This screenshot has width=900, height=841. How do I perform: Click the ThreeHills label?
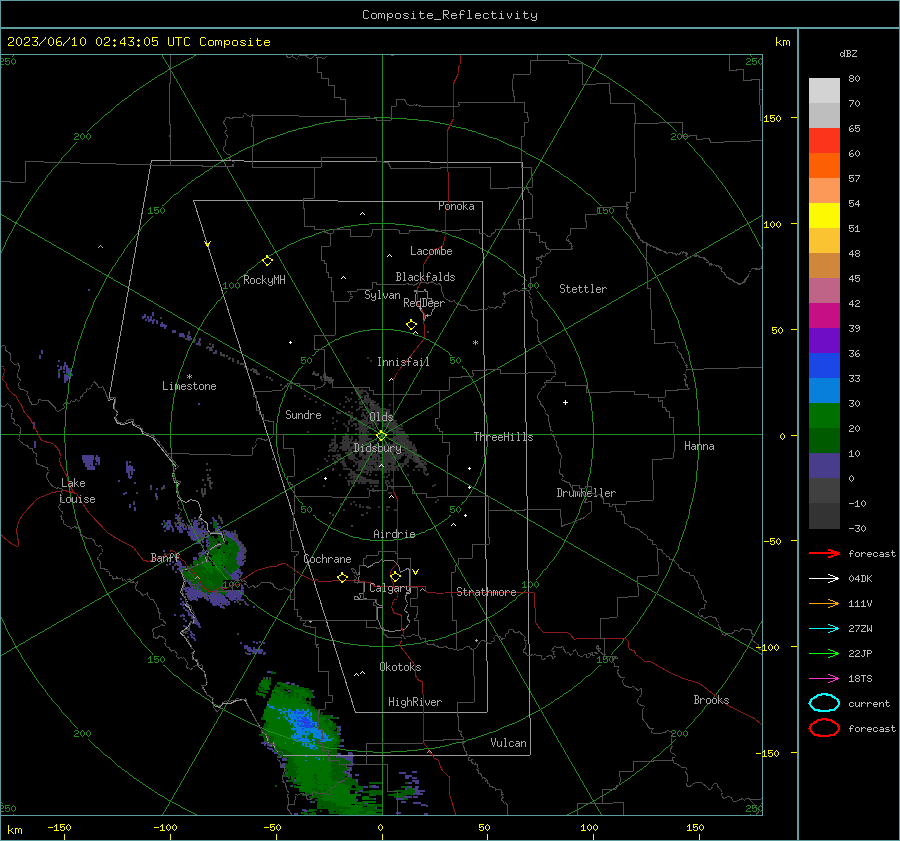point(503,437)
